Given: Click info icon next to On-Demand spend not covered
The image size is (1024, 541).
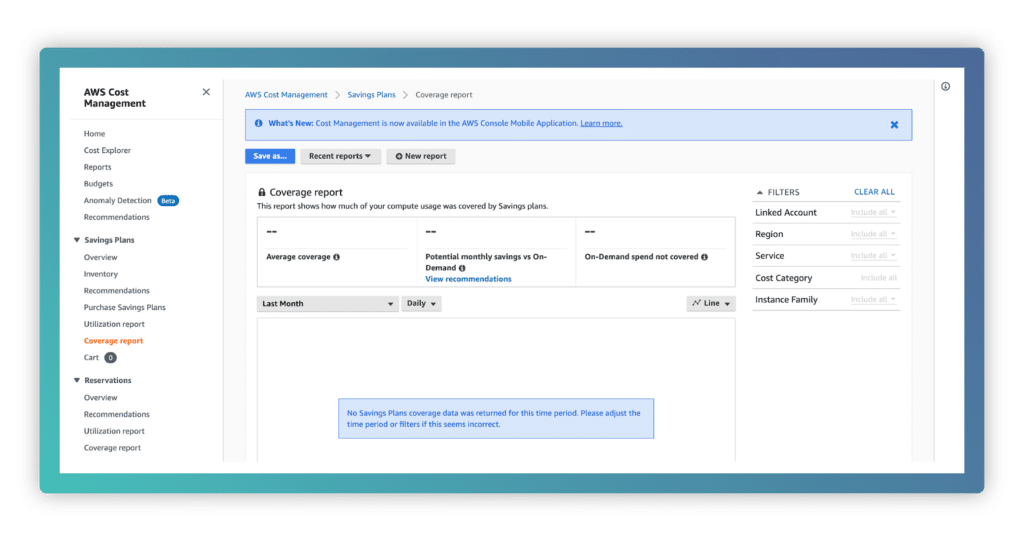Looking at the screenshot, I should [x=704, y=257].
